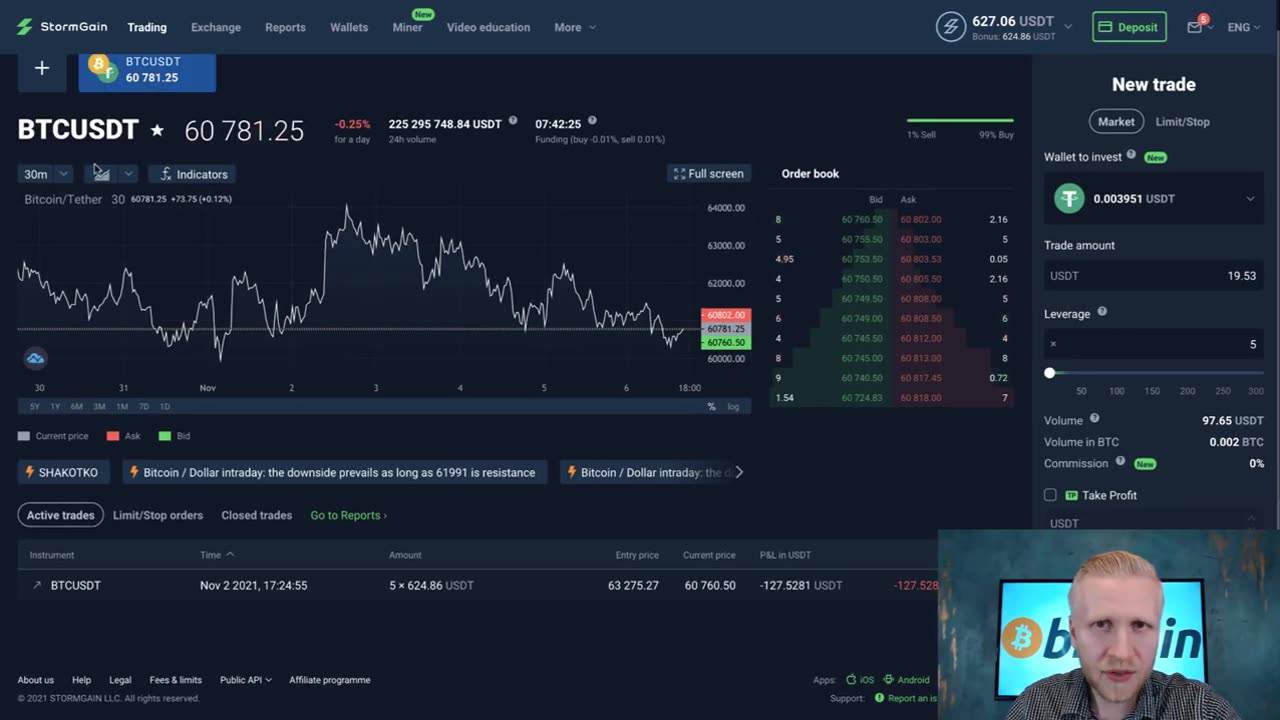The height and width of the screenshot is (720, 1280).
Task: Enable the Take Profit checkbox
Action: click(x=1050, y=495)
